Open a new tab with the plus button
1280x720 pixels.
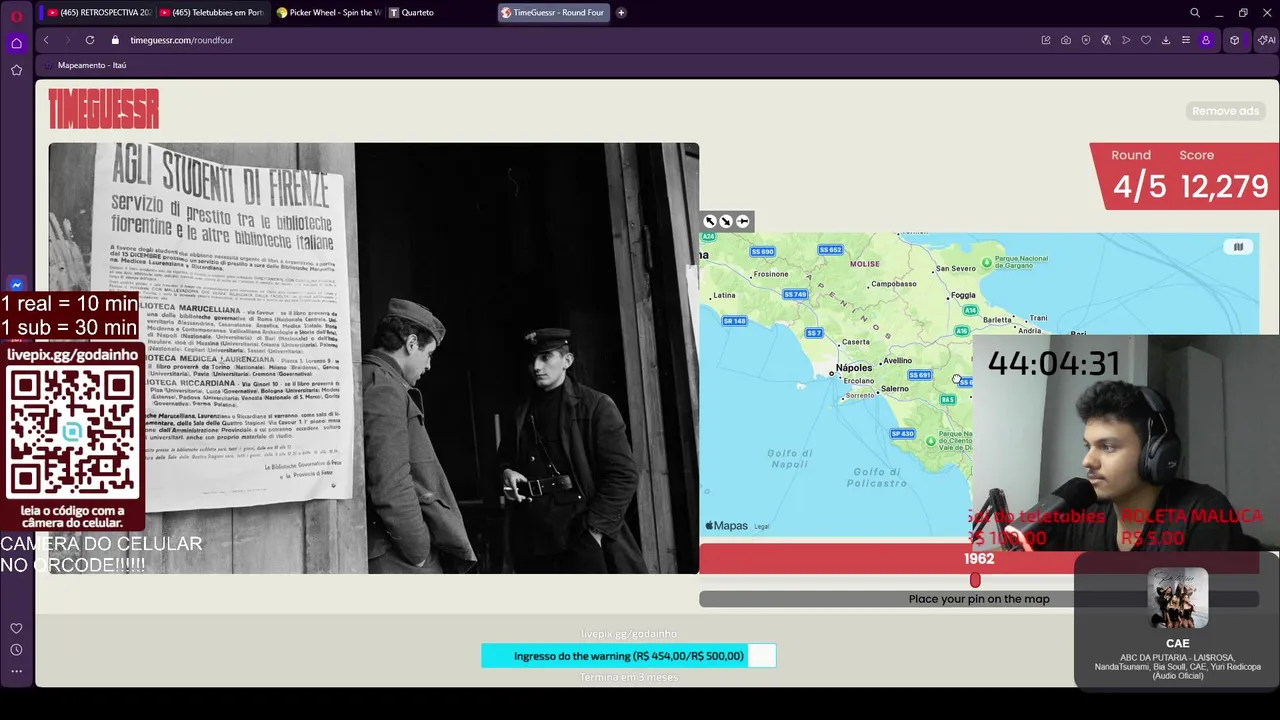tap(621, 13)
